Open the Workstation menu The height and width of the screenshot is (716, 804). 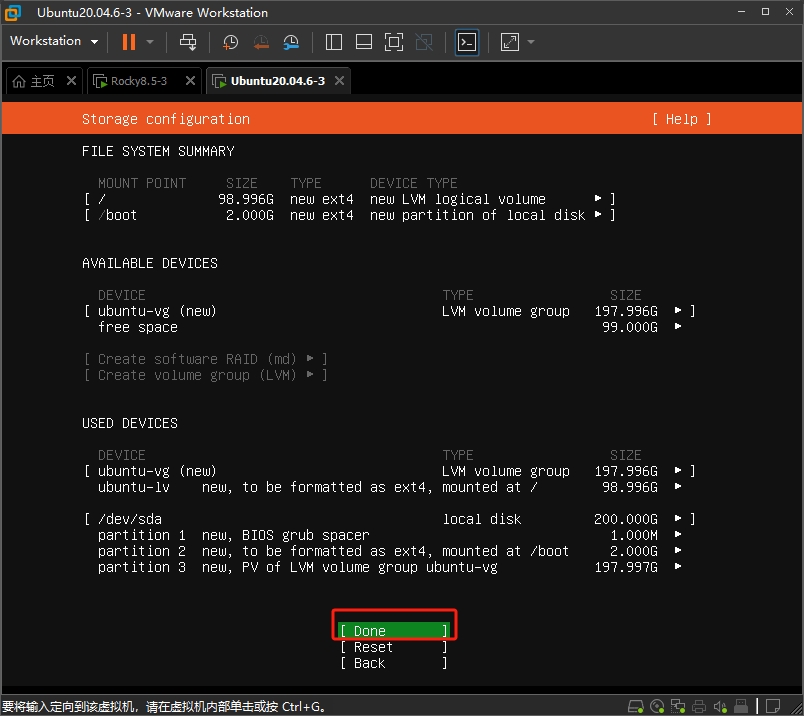pyautogui.click(x=54, y=41)
